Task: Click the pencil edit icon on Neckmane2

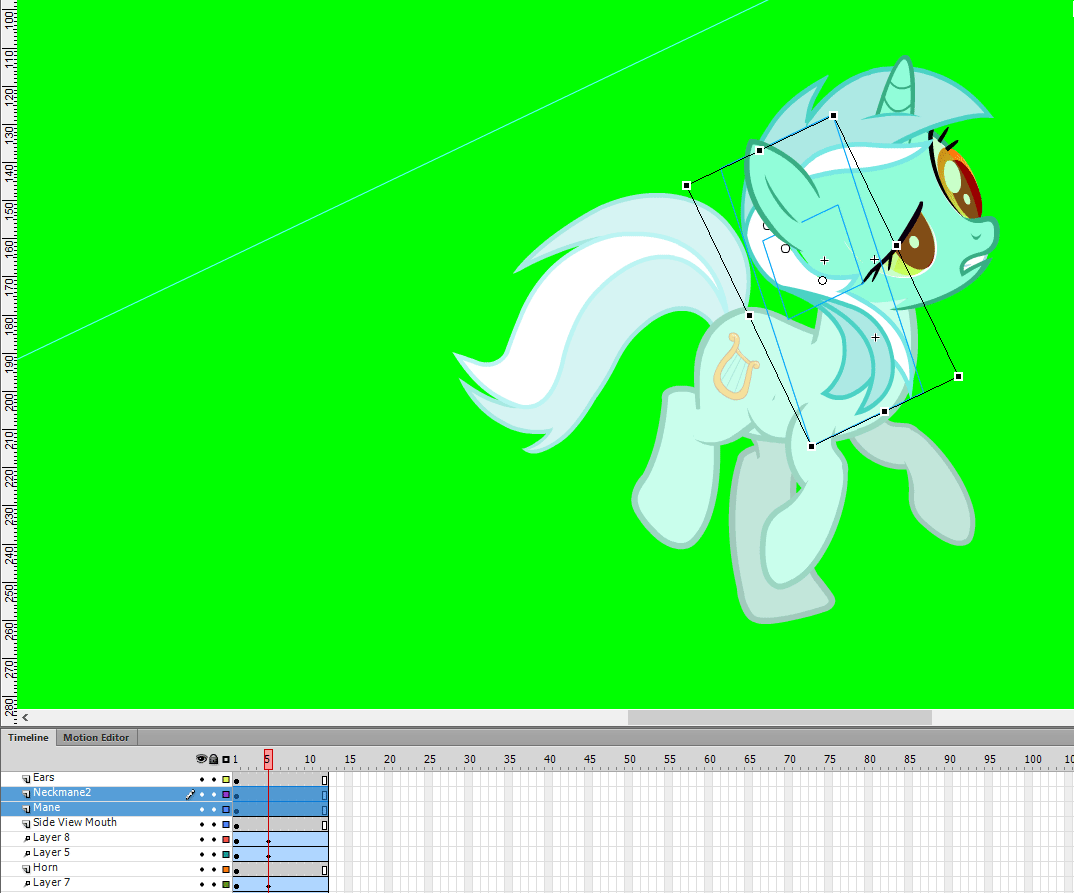Action: point(190,794)
